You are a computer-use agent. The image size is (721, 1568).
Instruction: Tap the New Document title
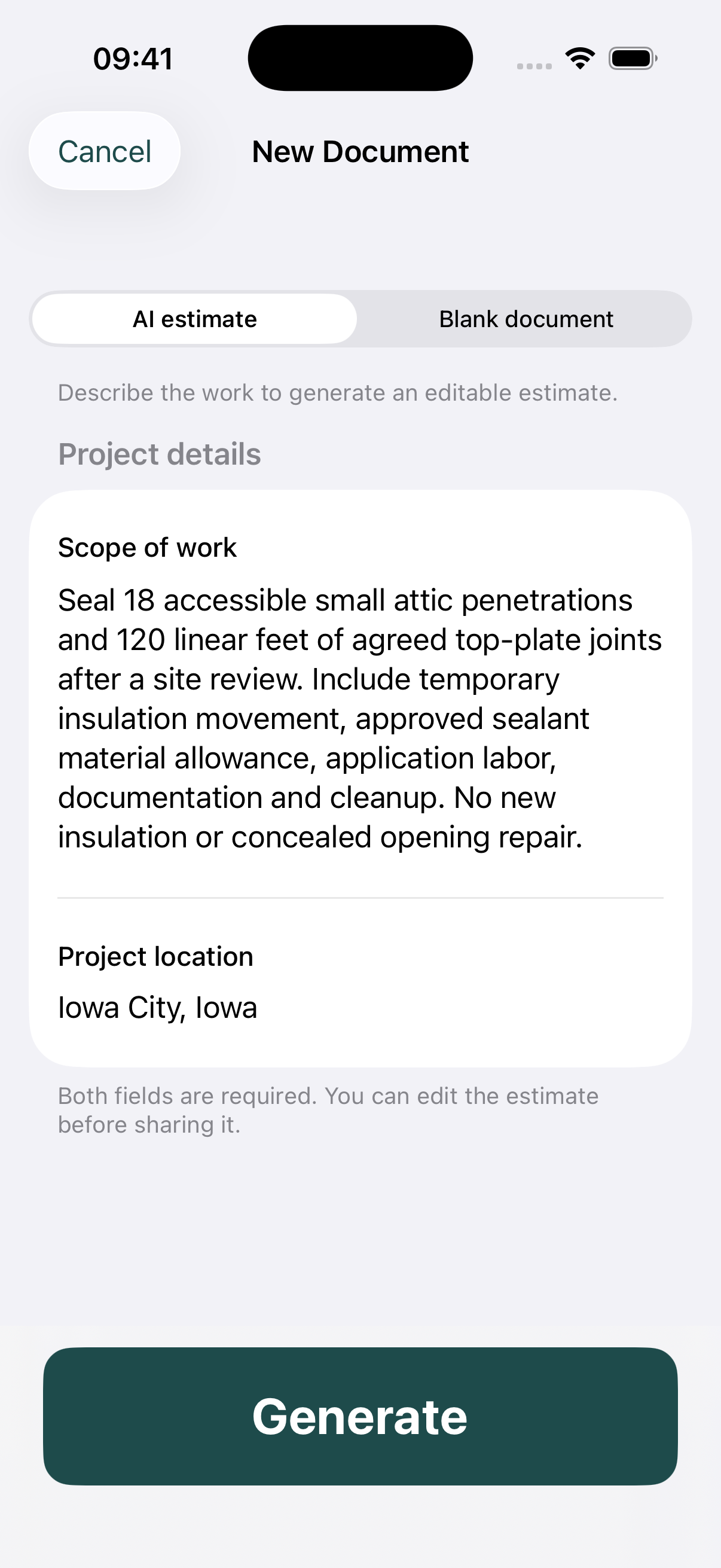[360, 151]
